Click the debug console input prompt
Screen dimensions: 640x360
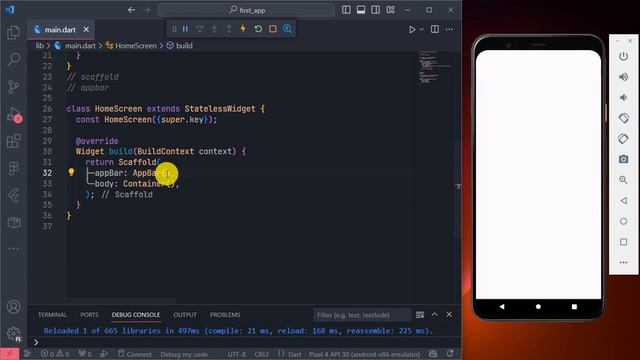(245, 342)
